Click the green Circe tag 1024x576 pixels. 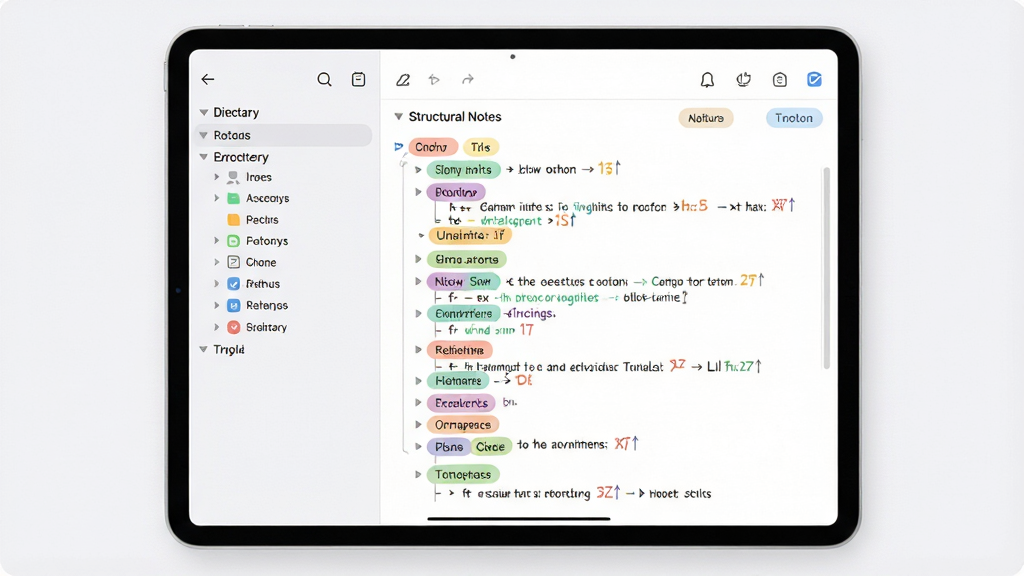coord(490,447)
